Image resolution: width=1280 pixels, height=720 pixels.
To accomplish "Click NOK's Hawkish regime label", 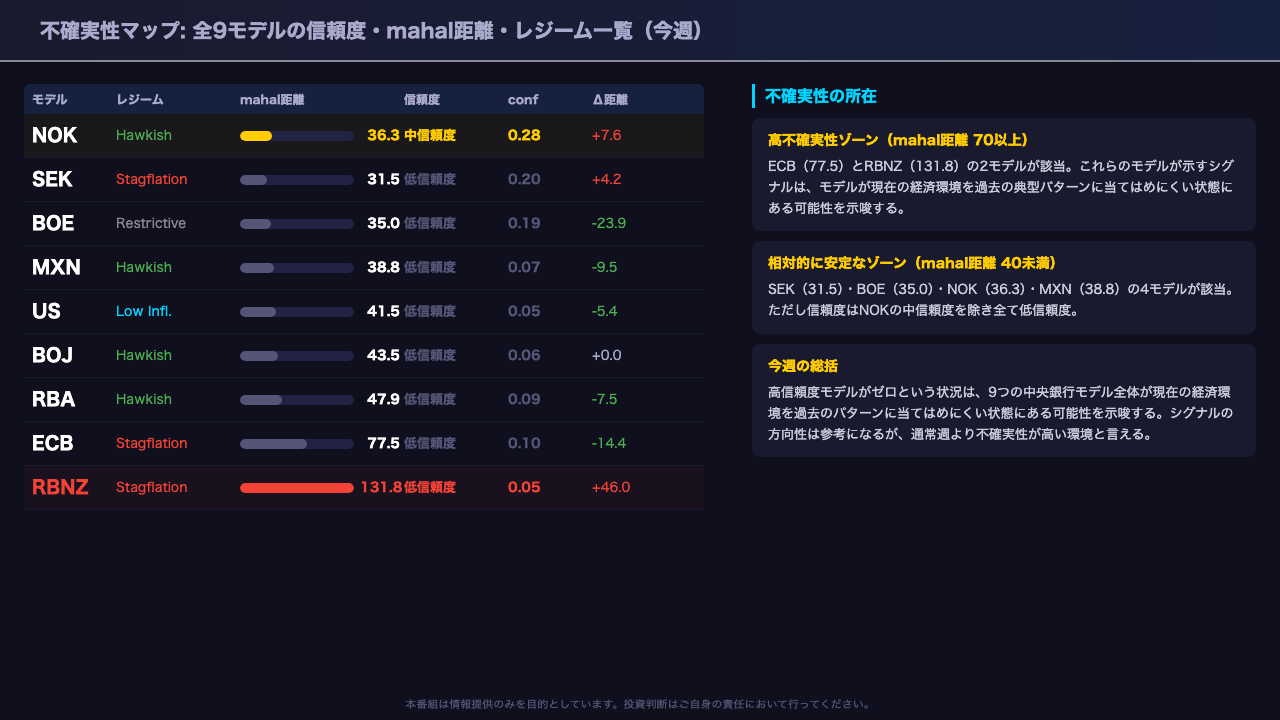I will click(144, 135).
